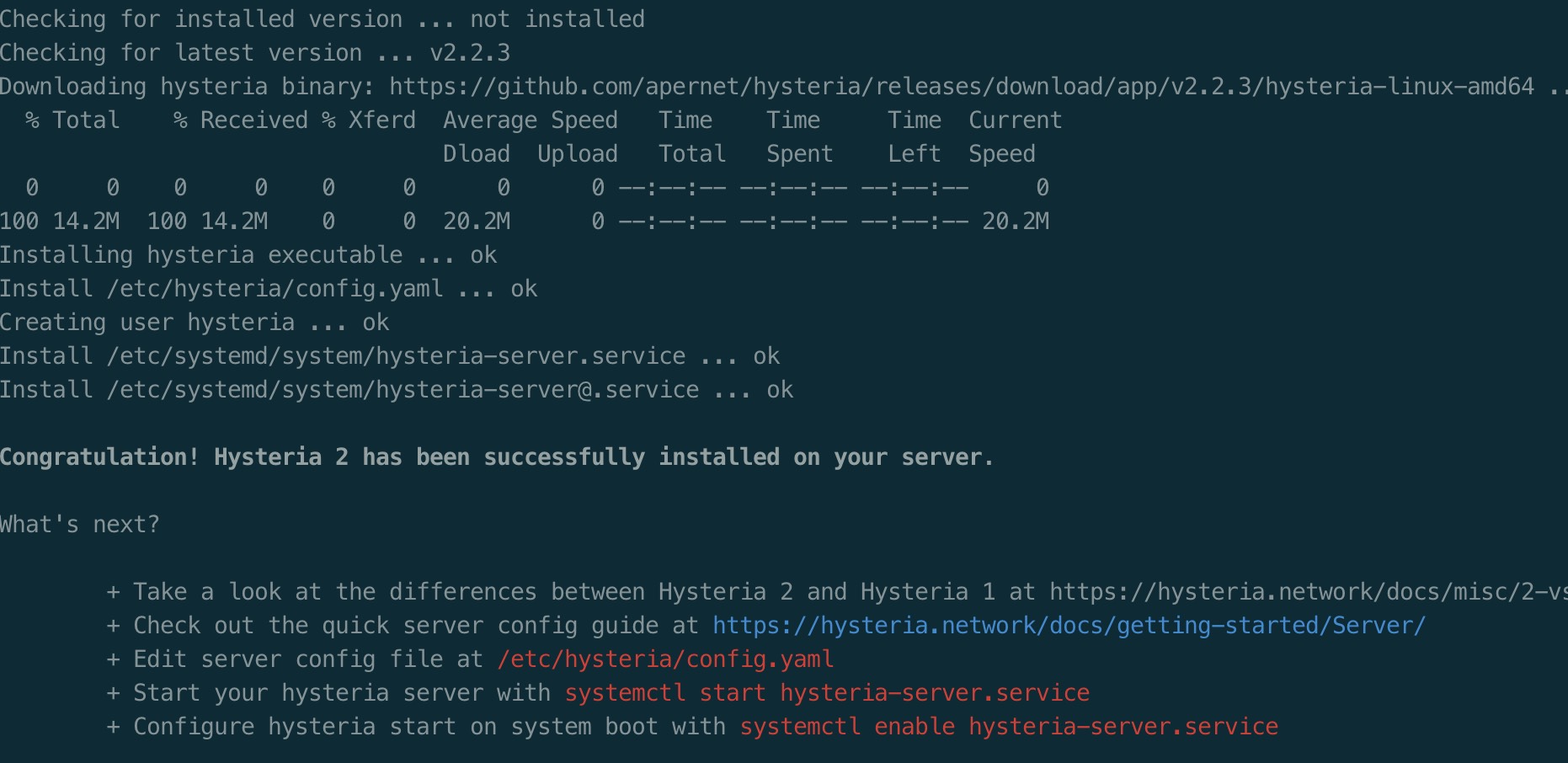1568x763 pixels.
Task: Open the getting-started Server guide link
Action: (1069, 626)
